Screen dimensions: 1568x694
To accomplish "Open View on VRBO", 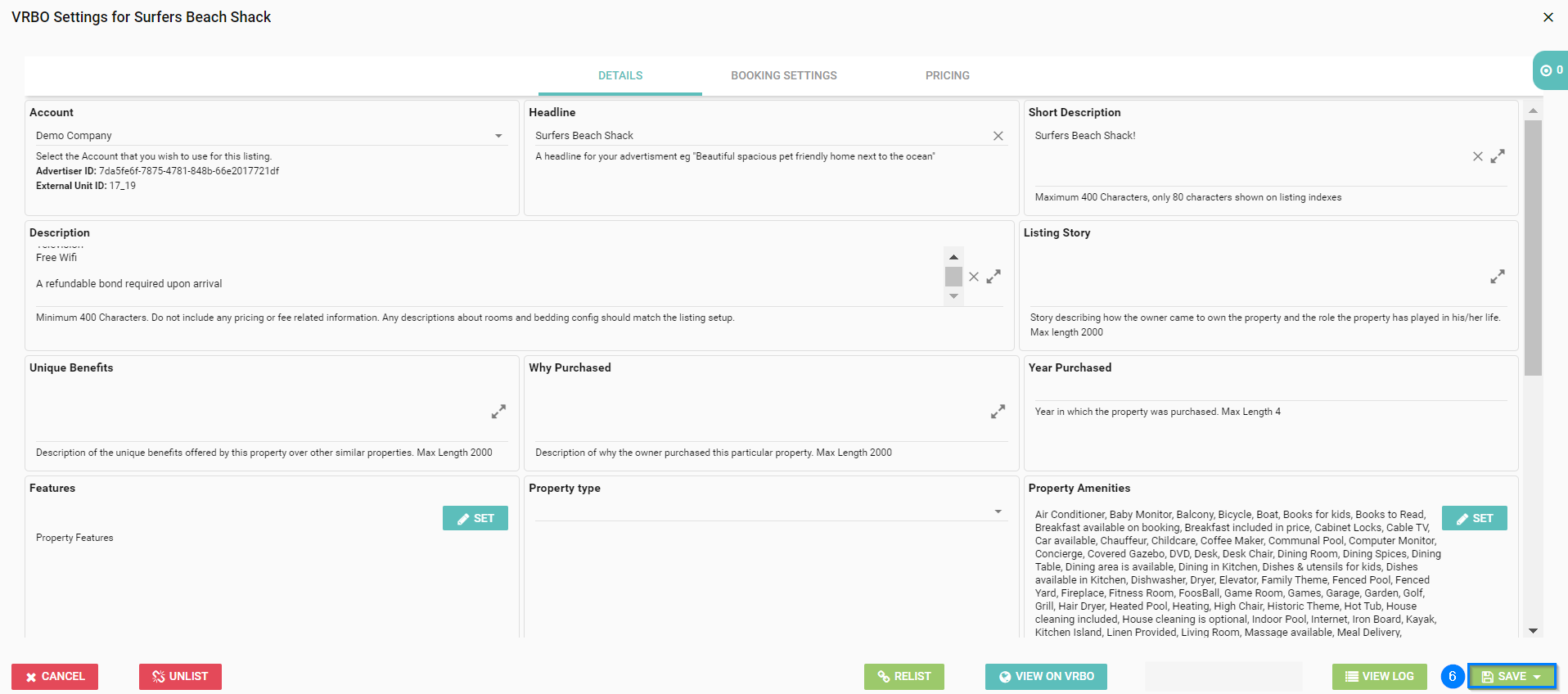I will (1045, 677).
